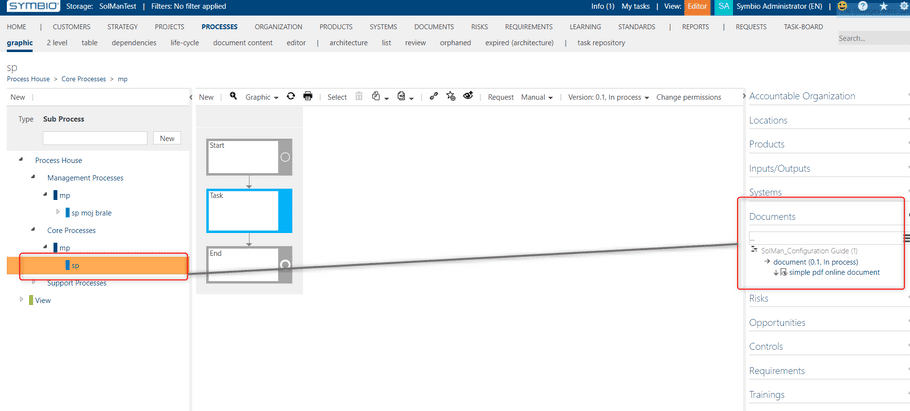
Task: Switch to the life-cycle tab
Action: pyautogui.click(x=185, y=42)
